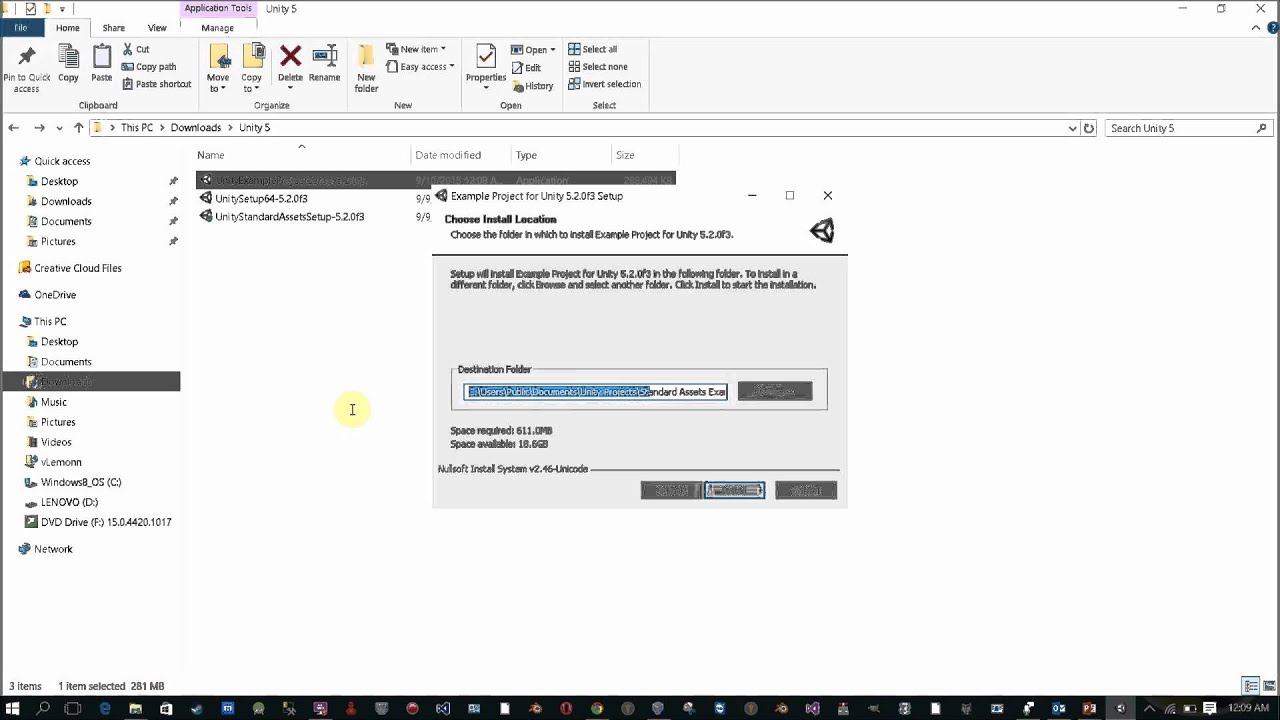Click Browse button beside destination folder
This screenshot has height=720, width=1280.
(775, 391)
